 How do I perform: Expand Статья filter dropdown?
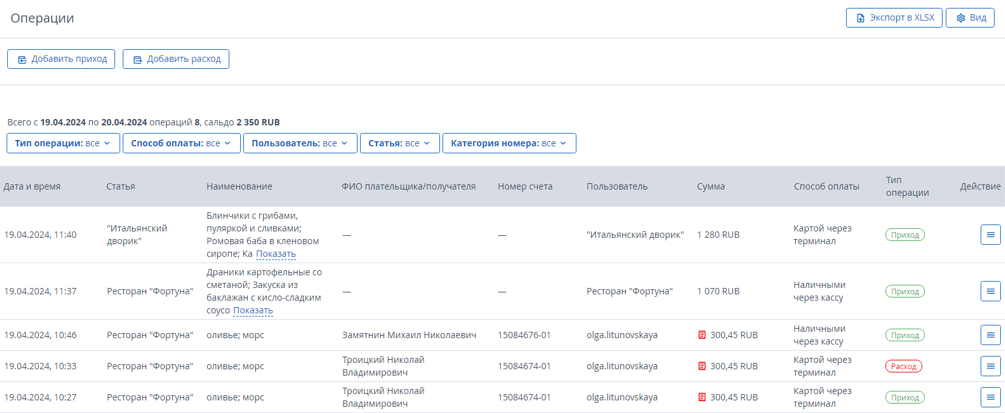click(400, 143)
